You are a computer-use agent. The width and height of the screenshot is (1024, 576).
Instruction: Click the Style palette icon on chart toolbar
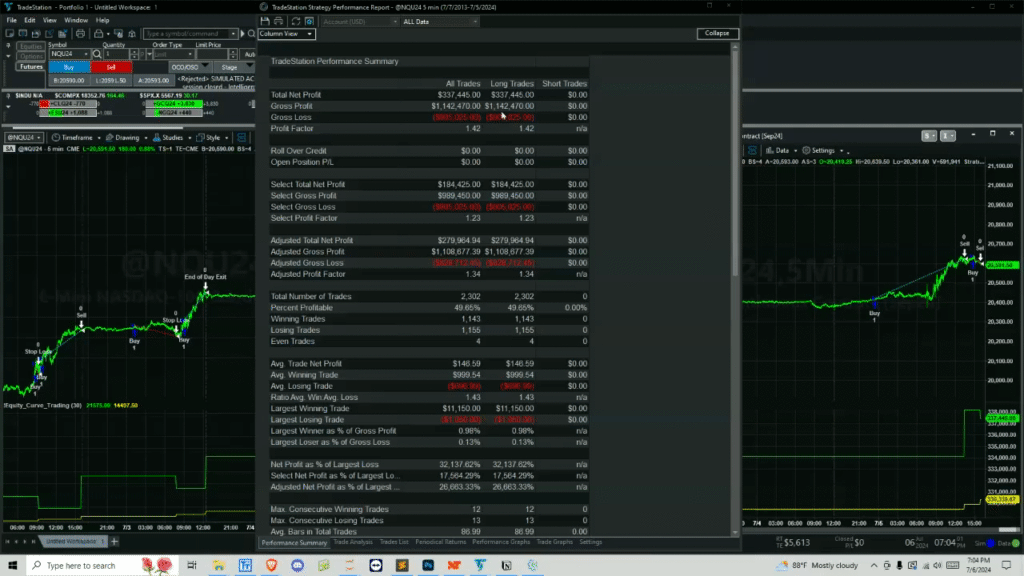pos(200,138)
